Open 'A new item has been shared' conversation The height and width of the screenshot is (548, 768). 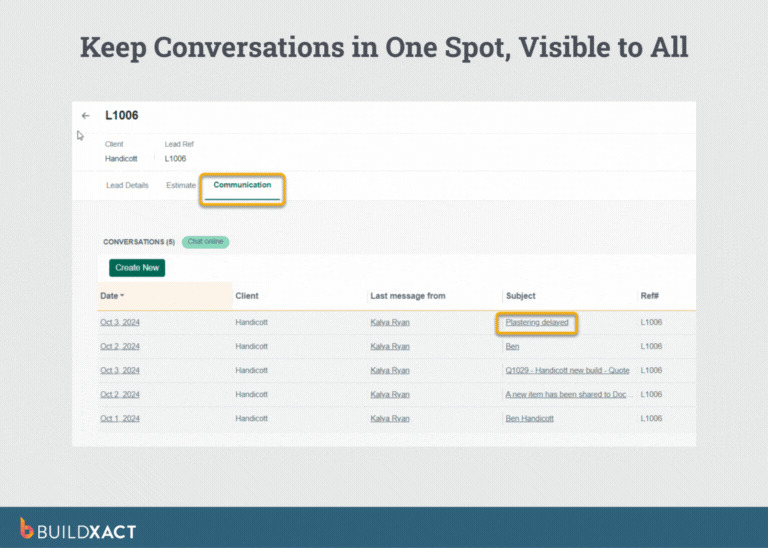point(566,394)
